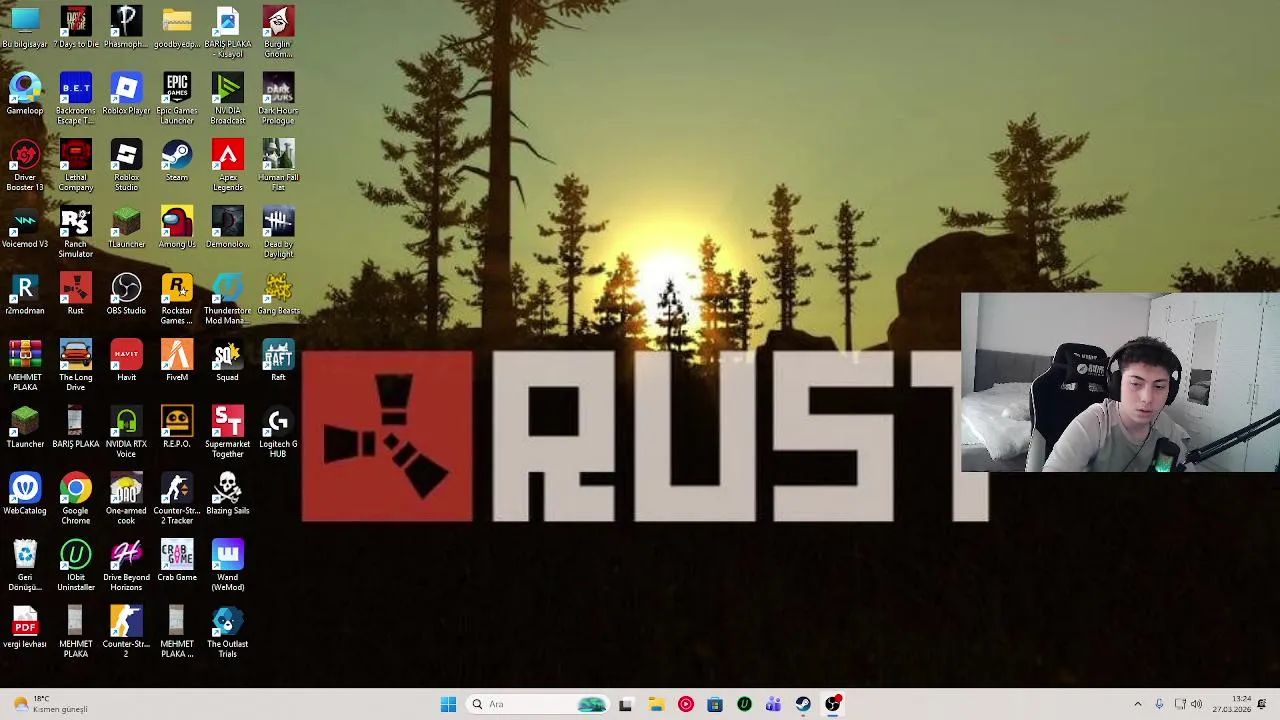Open the Bu bilgisayar desktop icon
The height and width of the screenshot is (720, 1280).
[x=25, y=27]
